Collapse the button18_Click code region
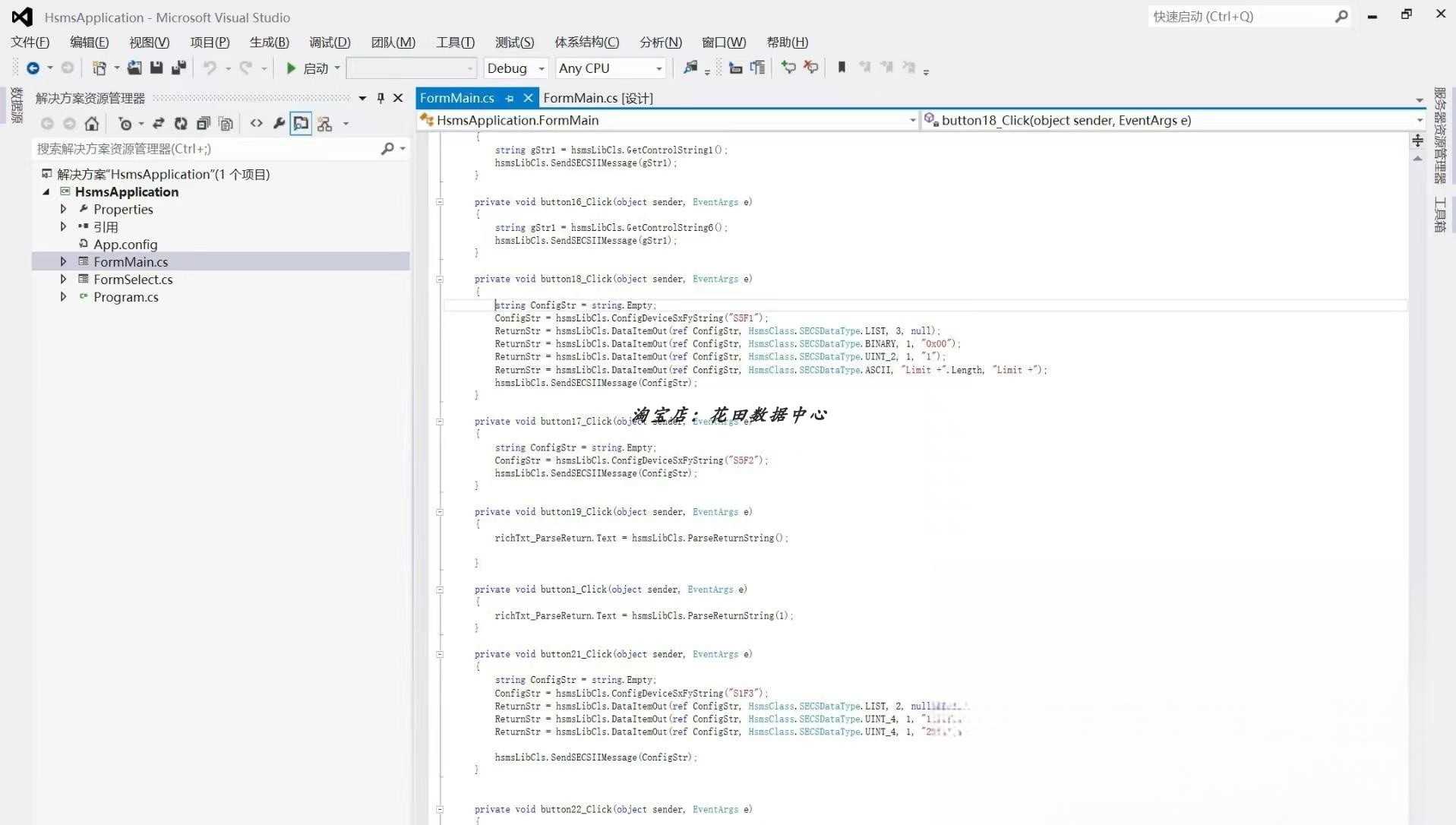The width and height of the screenshot is (1456, 825). [x=440, y=279]
